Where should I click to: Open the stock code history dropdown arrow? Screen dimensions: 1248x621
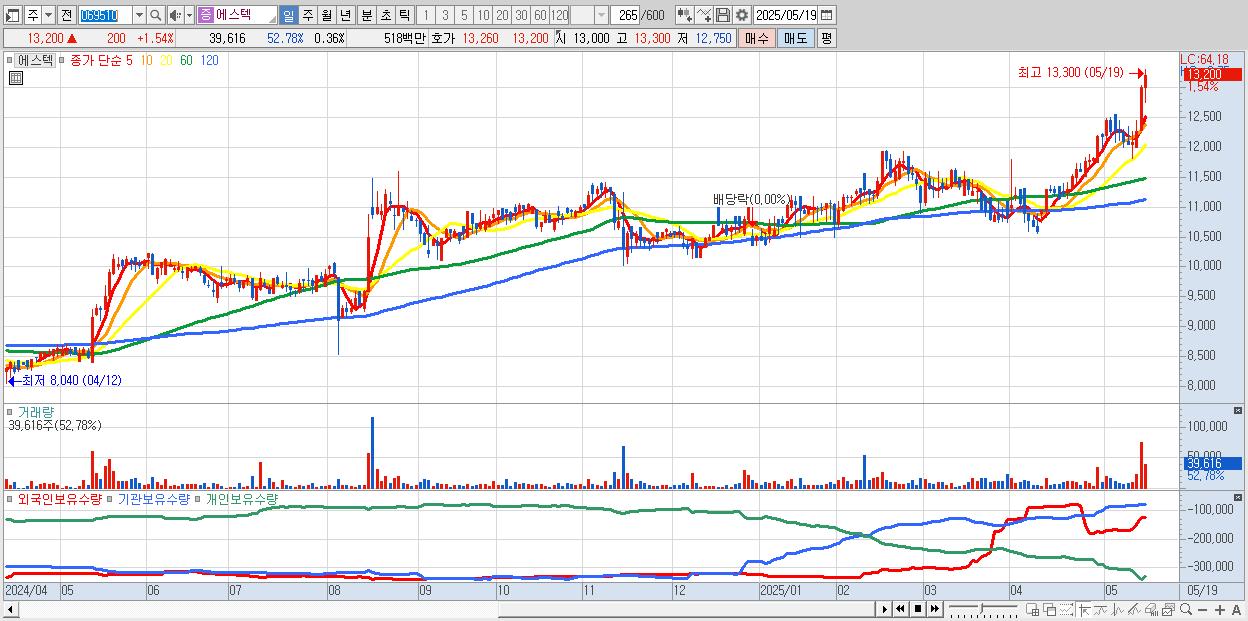[x=139, y=15]
